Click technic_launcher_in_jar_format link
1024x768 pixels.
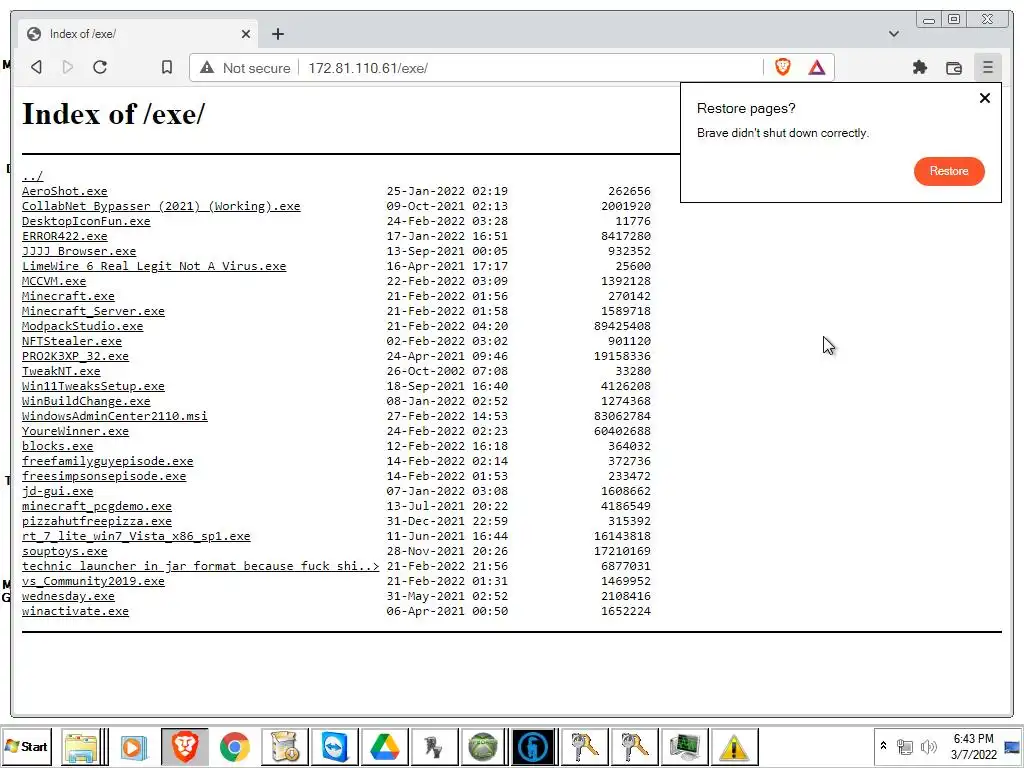200,567
